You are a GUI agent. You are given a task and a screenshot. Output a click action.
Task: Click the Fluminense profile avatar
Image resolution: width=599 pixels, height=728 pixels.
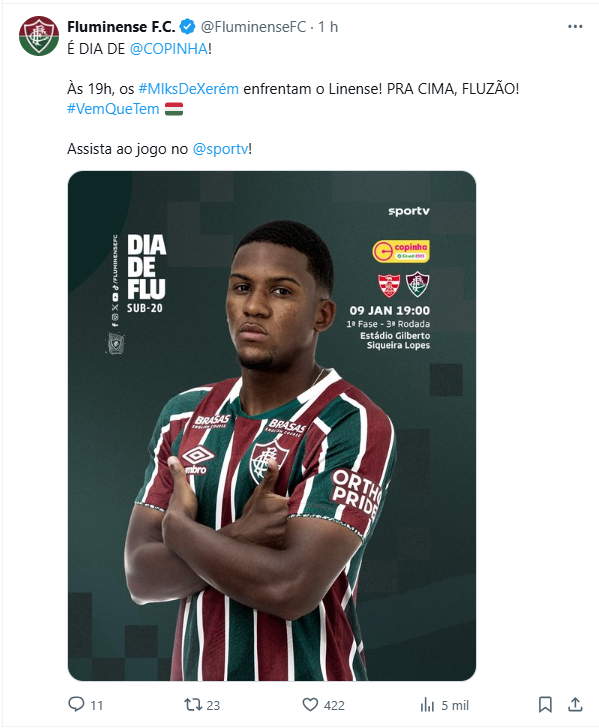(x=39, y=36)
